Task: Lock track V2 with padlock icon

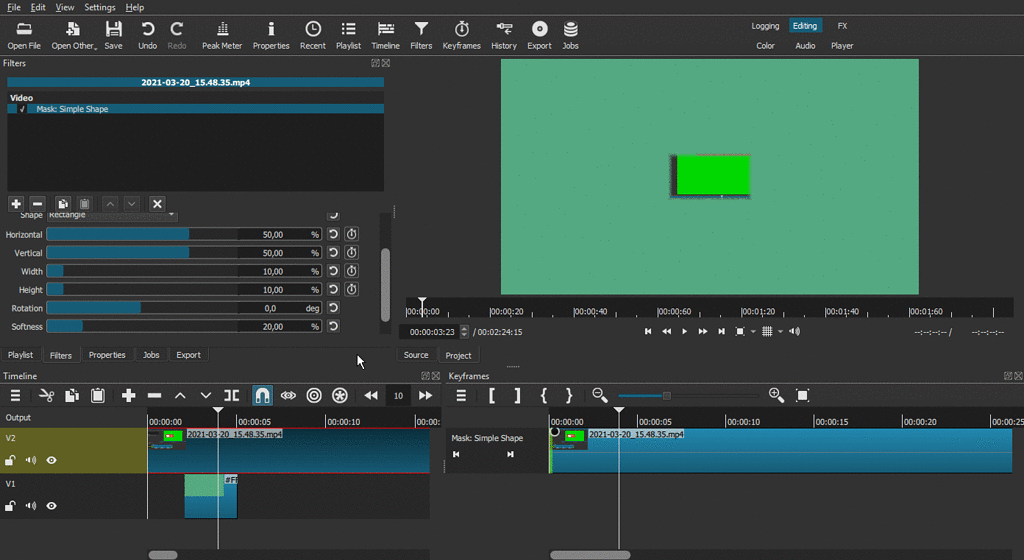Action: [x=10, y=460]
